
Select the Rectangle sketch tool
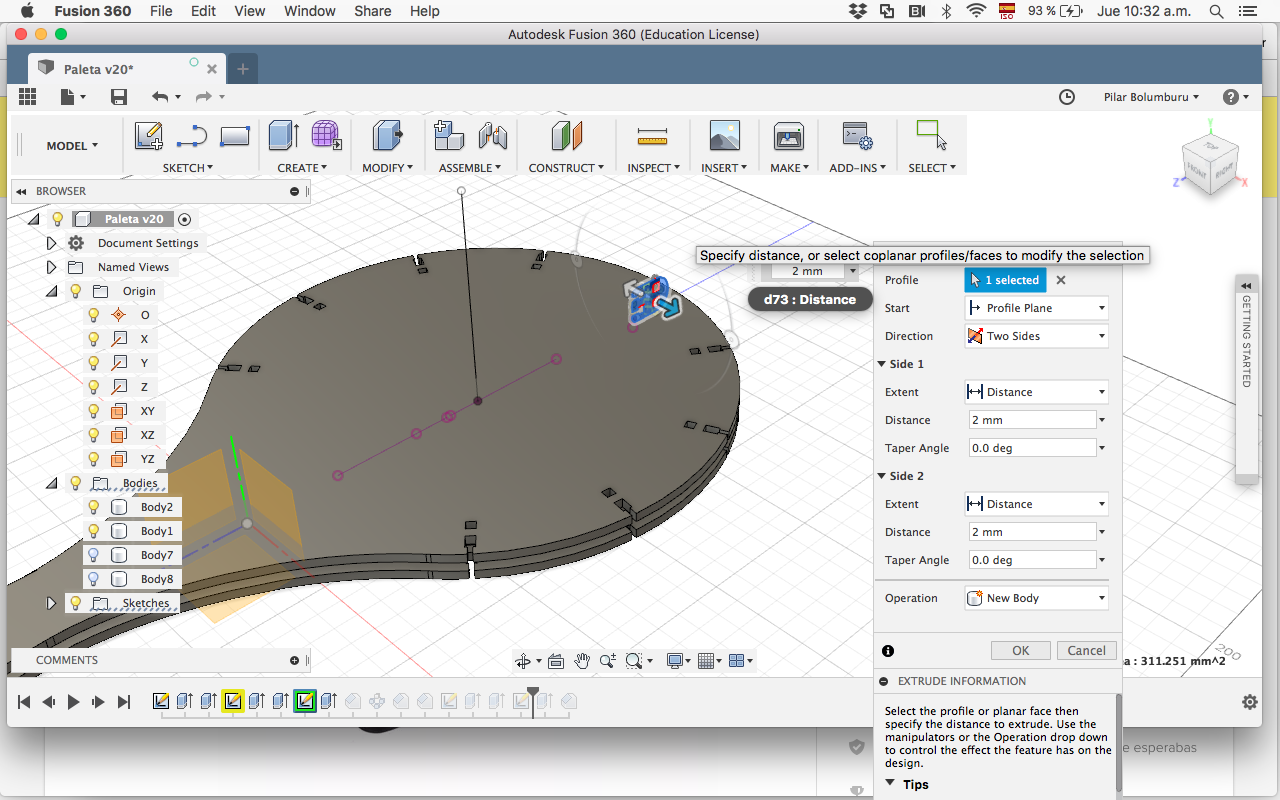[234, 136]
